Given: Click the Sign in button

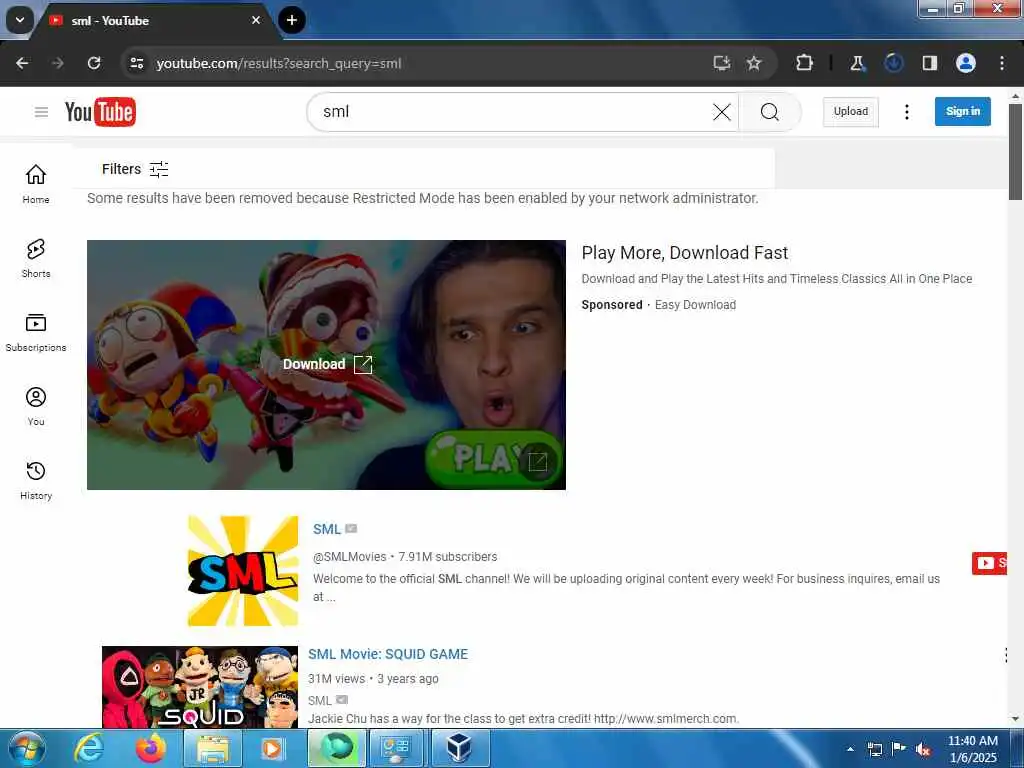Looking at the screenshot, I should (963, 112).
